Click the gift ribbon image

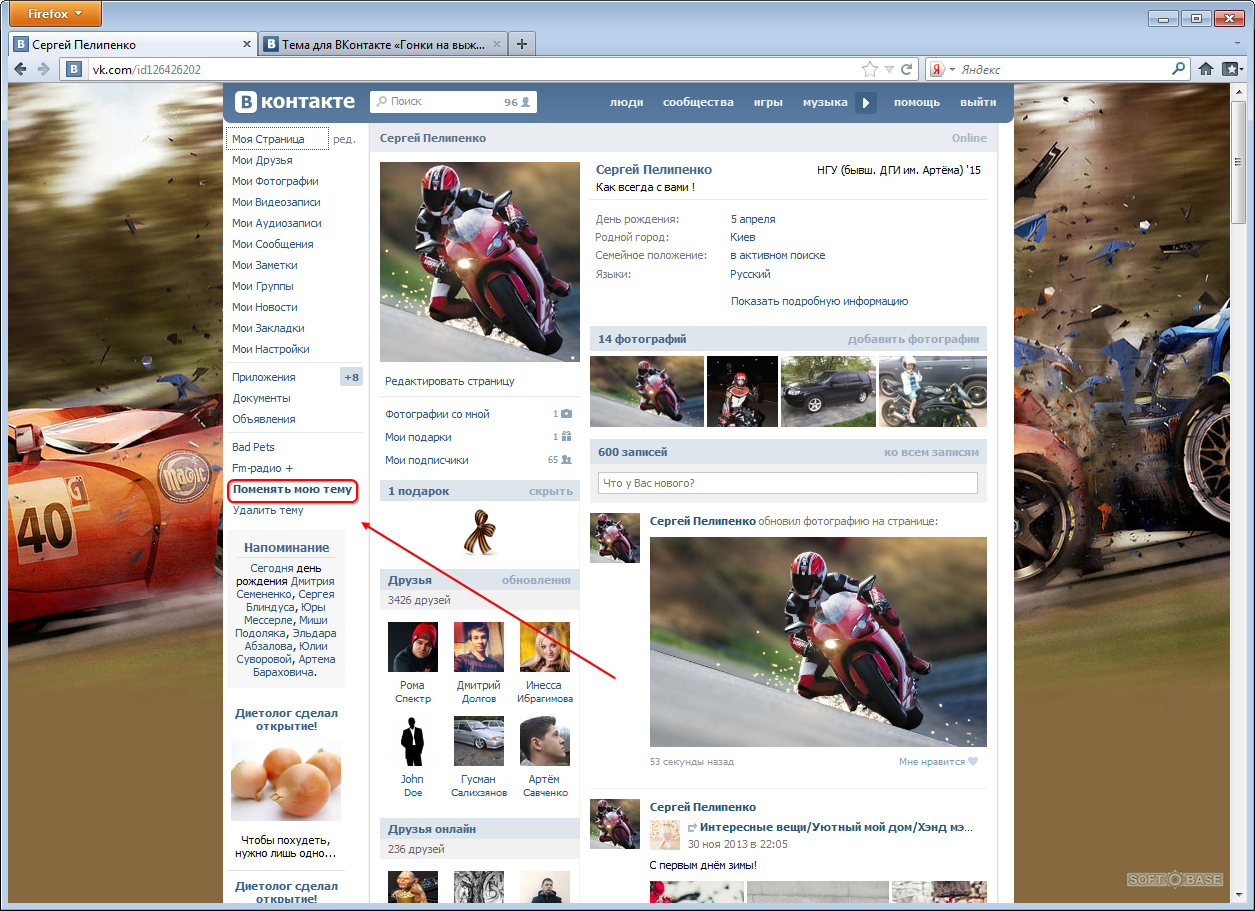click(479, 532)
